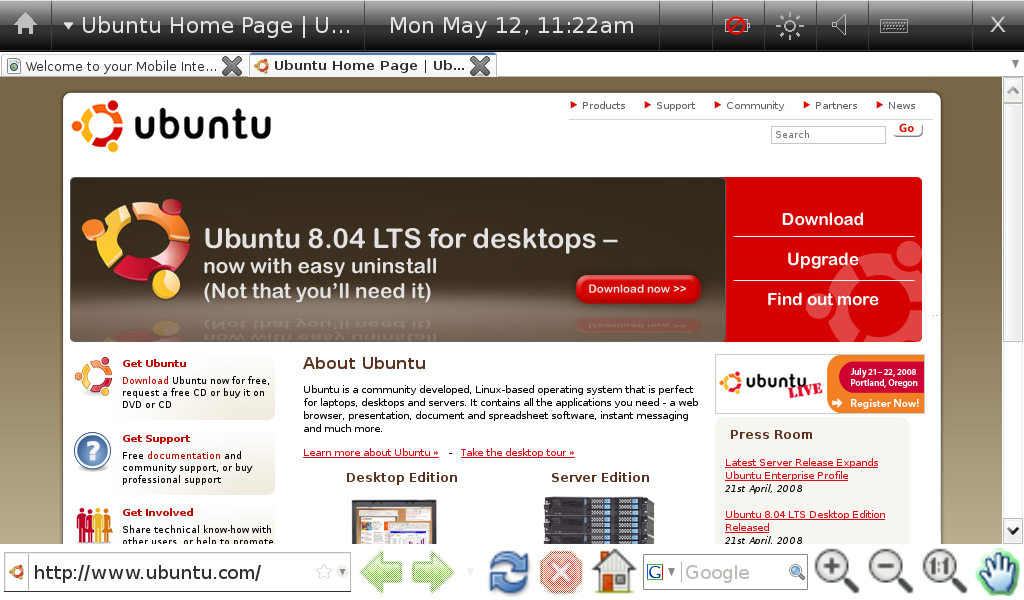The image size is (1024, 600).
Task: Click the Download now >> button
Action: point(637,289)
